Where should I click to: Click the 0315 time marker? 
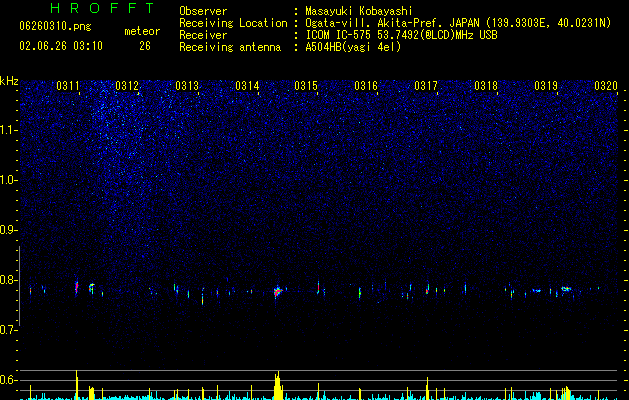306,86
